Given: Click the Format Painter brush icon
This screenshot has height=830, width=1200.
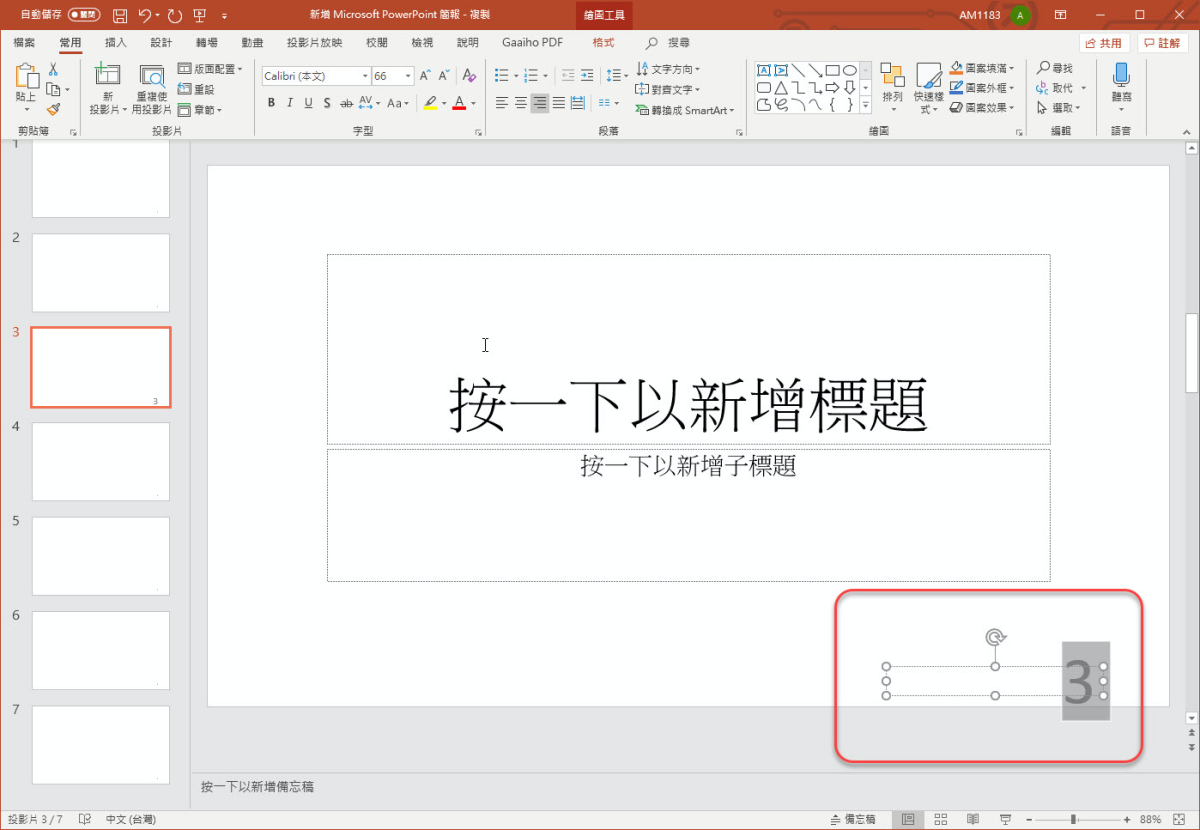Looking at the screenshot, I should click(x=53, y=110).
